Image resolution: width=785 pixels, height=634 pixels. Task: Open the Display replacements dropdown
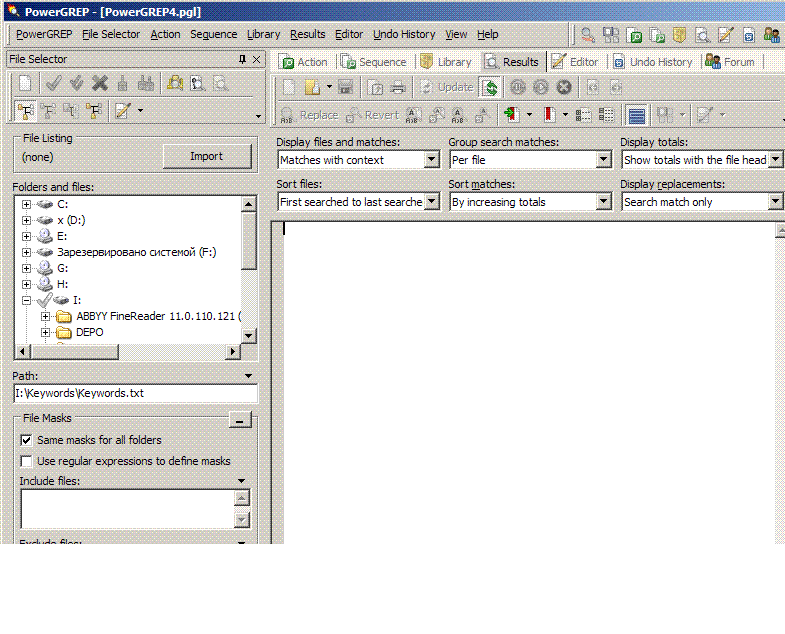775,202
